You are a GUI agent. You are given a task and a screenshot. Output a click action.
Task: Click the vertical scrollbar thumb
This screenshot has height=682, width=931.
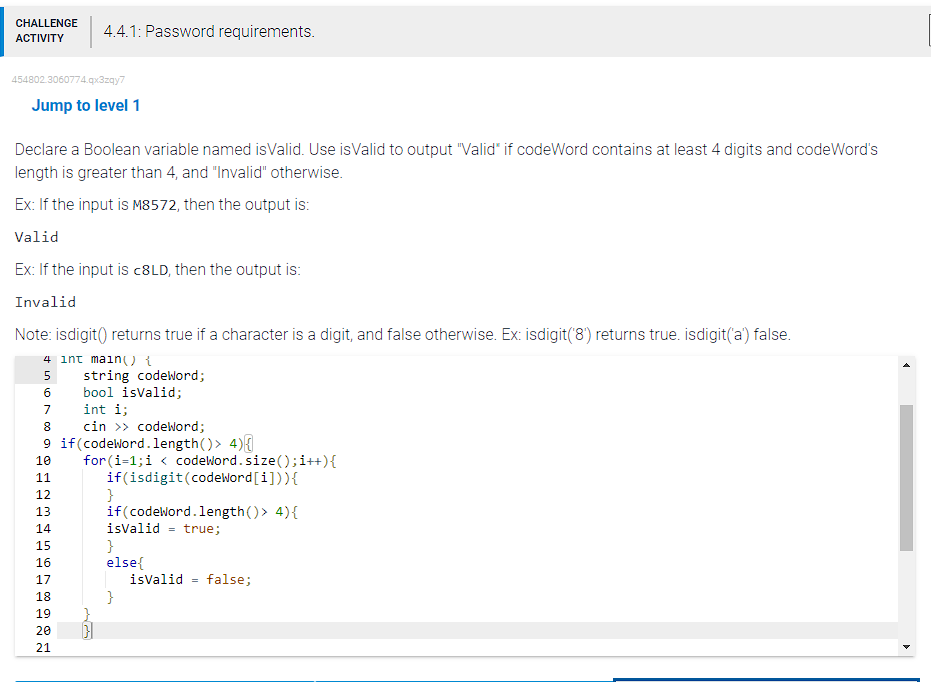point(907,470)
